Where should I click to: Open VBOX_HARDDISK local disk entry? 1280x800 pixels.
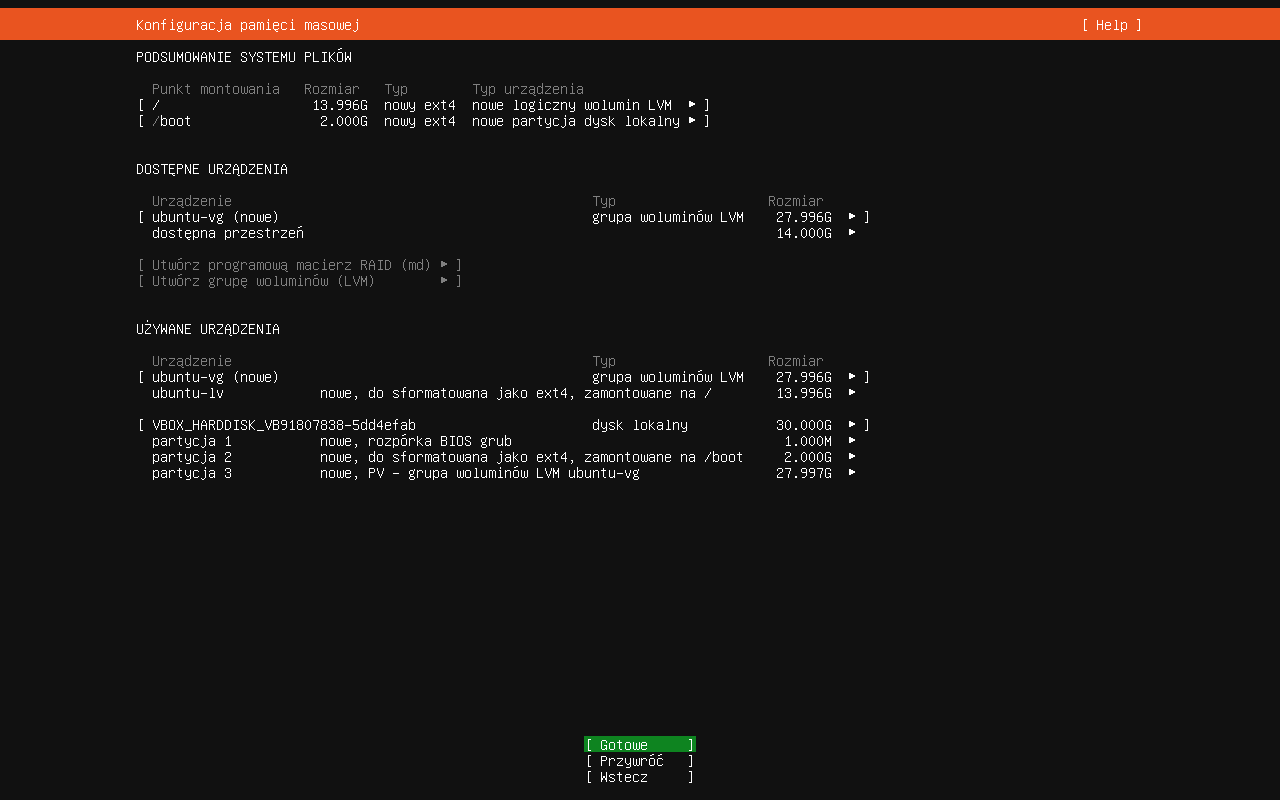[504, 425]
